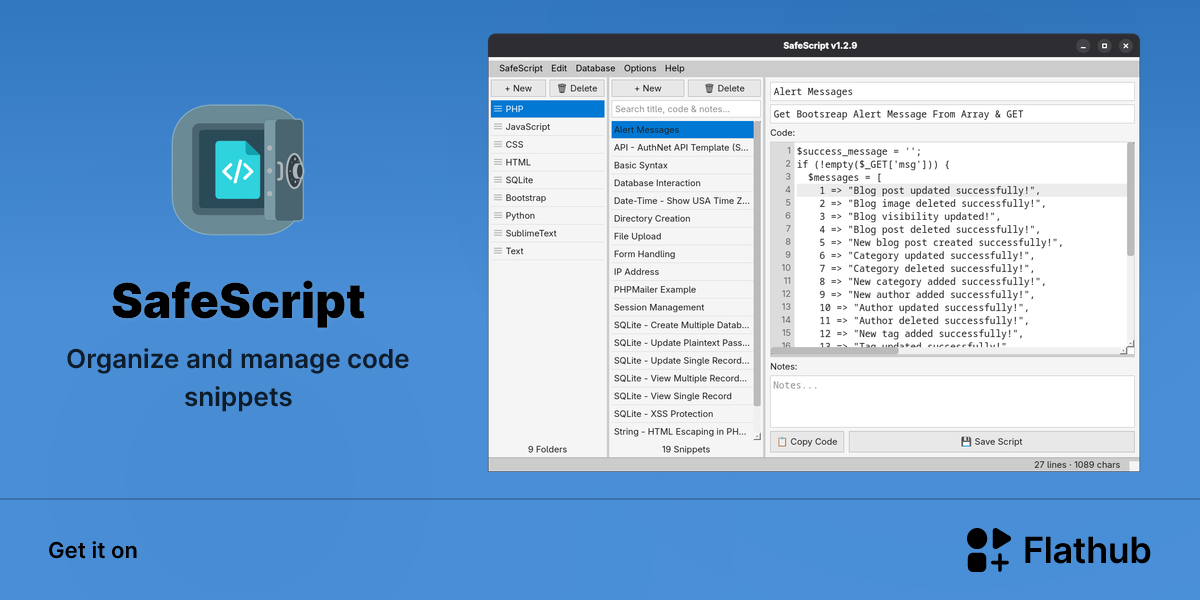Click the Save Script button

(x=992, y=441)
